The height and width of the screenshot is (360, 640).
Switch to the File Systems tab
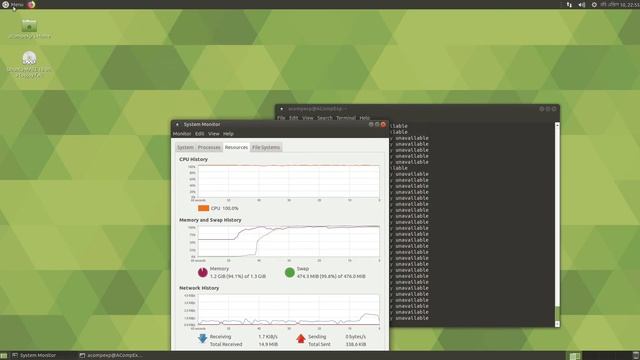pos(266,147)
